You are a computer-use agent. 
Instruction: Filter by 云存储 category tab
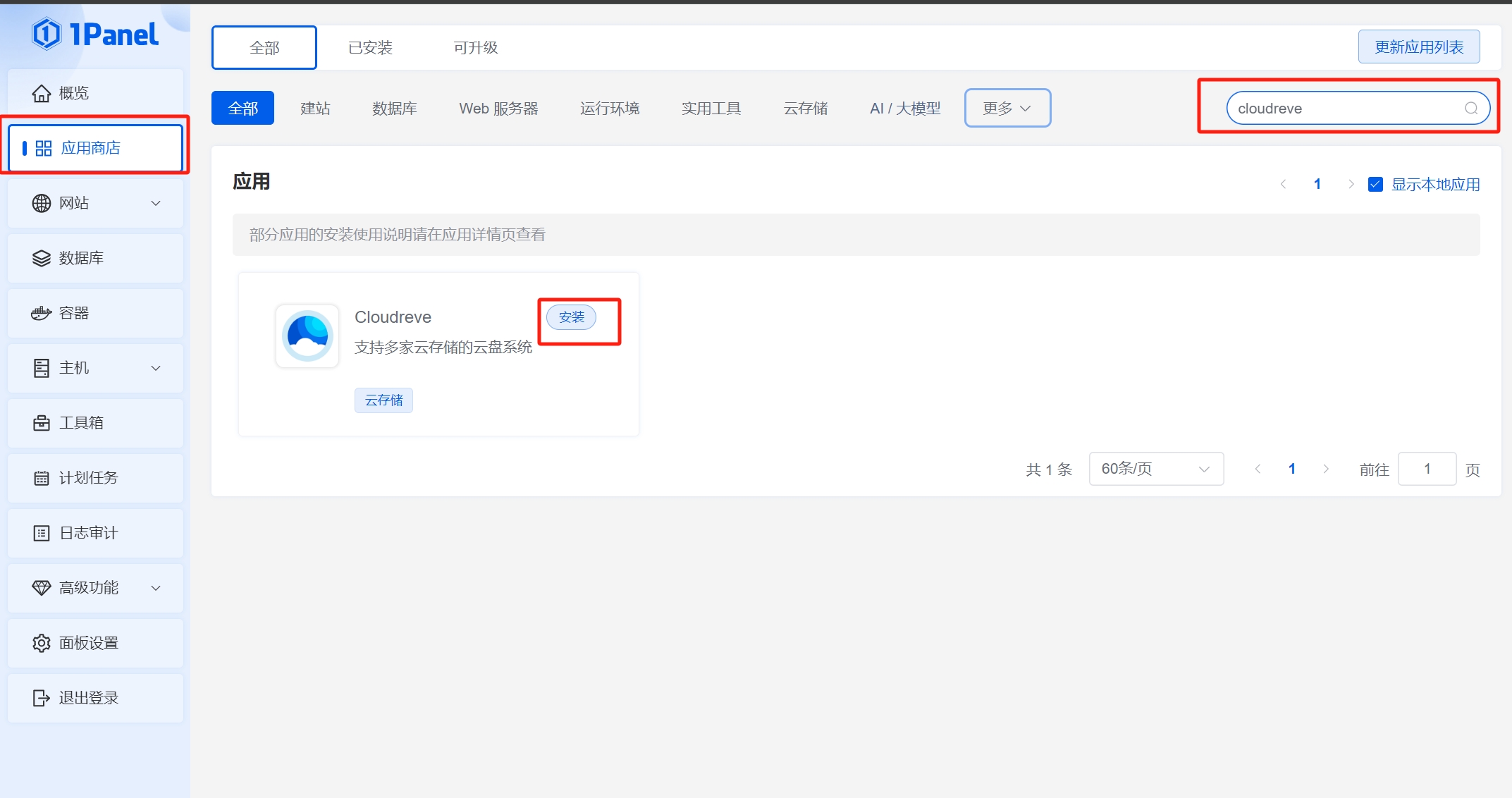[806, 109]
